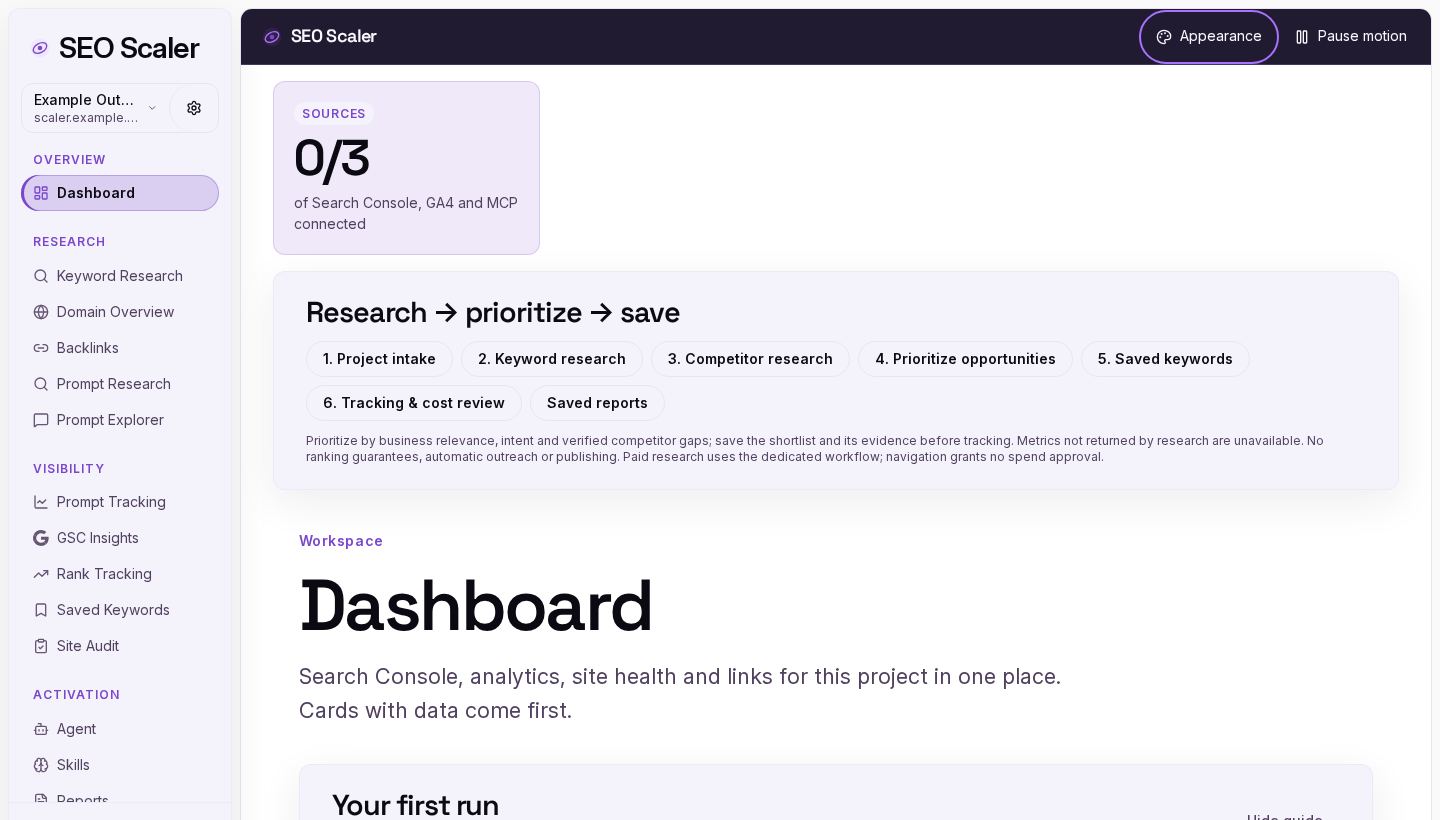1440x820 pixels.
Task: Click the Dashboard page heading
Action: click(476, 606)
